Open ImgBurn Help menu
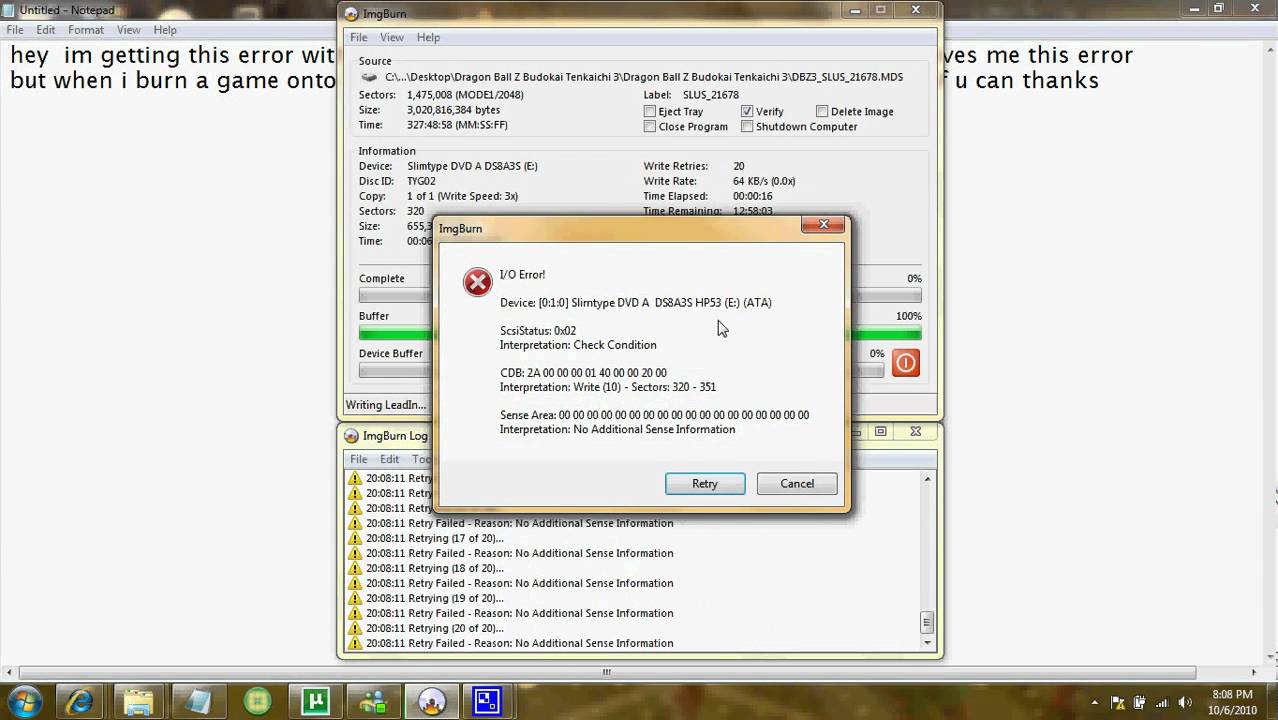The image size is (1278, 720). click(x=428, y=37)
